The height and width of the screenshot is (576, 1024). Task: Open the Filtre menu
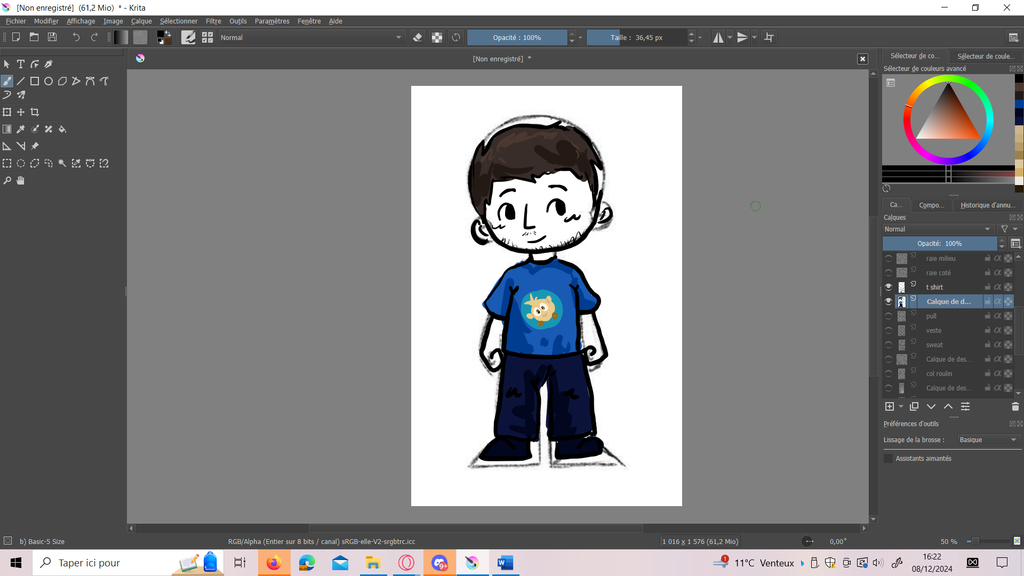(x=213, y=21)
